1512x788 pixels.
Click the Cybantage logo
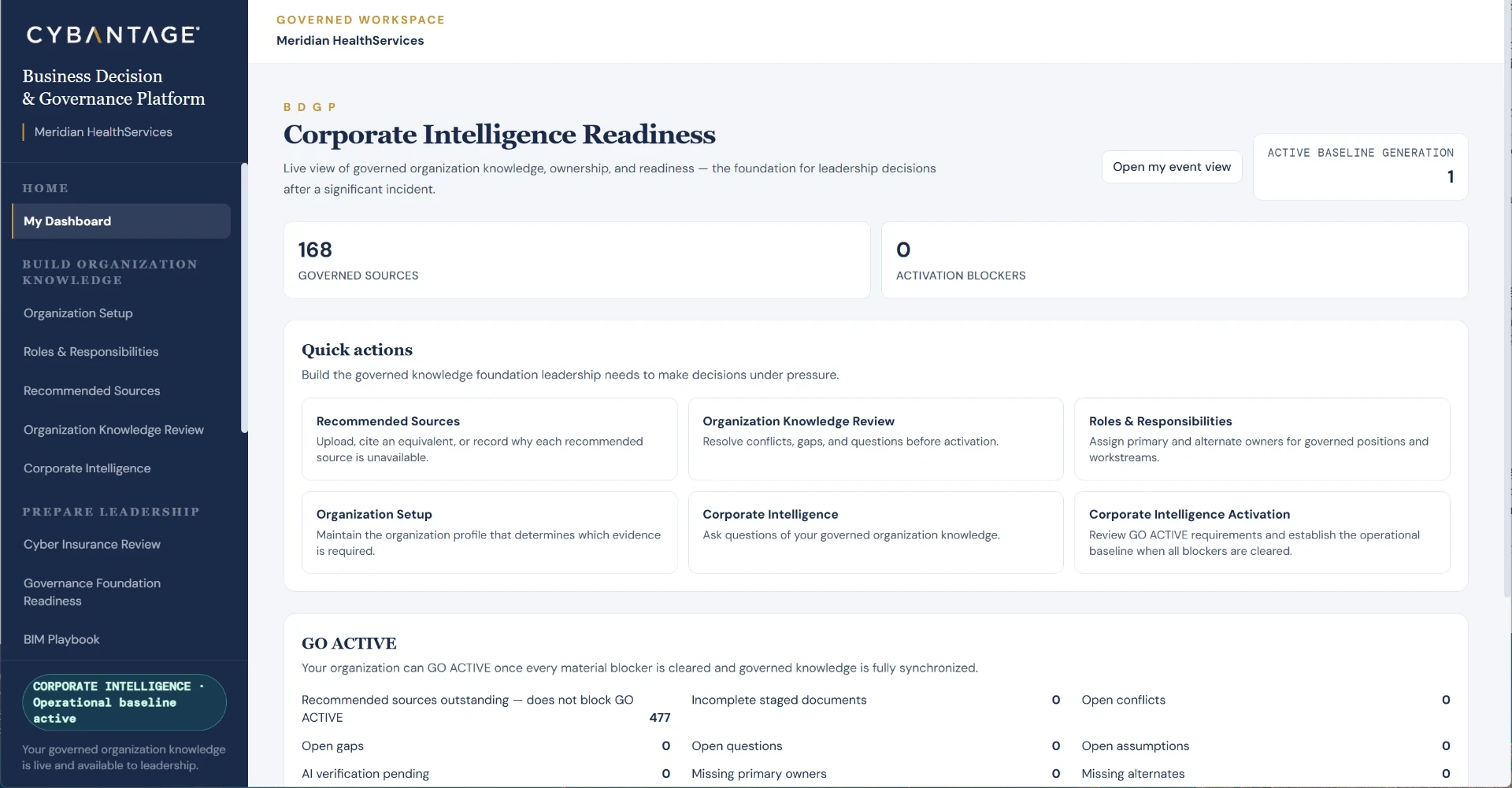tap(113, 35)
